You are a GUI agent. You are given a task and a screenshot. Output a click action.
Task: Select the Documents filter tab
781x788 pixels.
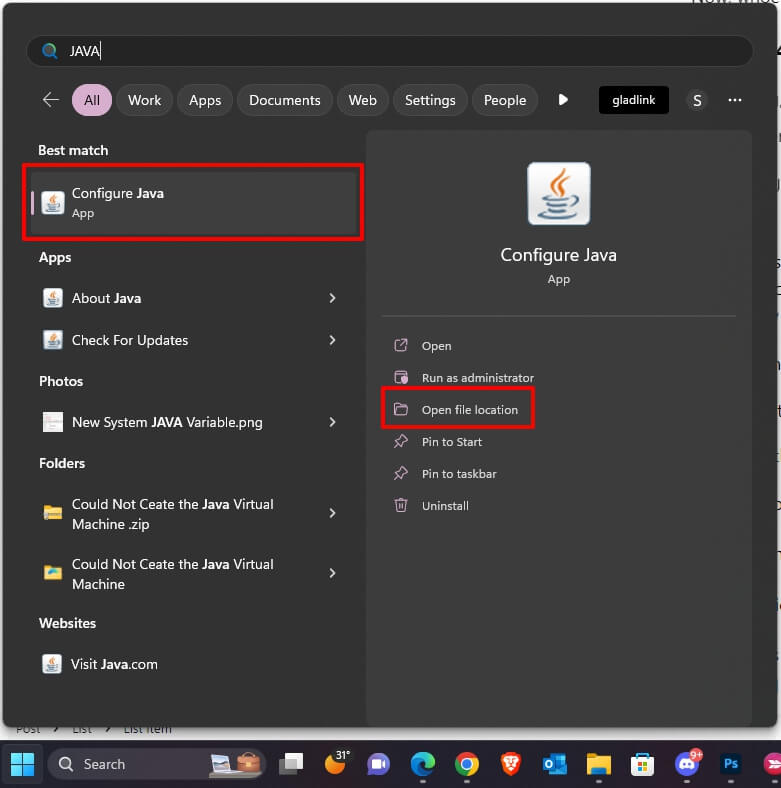tap(284, 100)
